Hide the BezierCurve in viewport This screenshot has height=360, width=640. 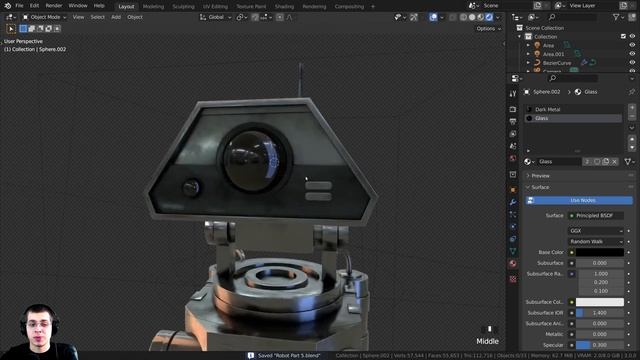(x=632, y=63)
